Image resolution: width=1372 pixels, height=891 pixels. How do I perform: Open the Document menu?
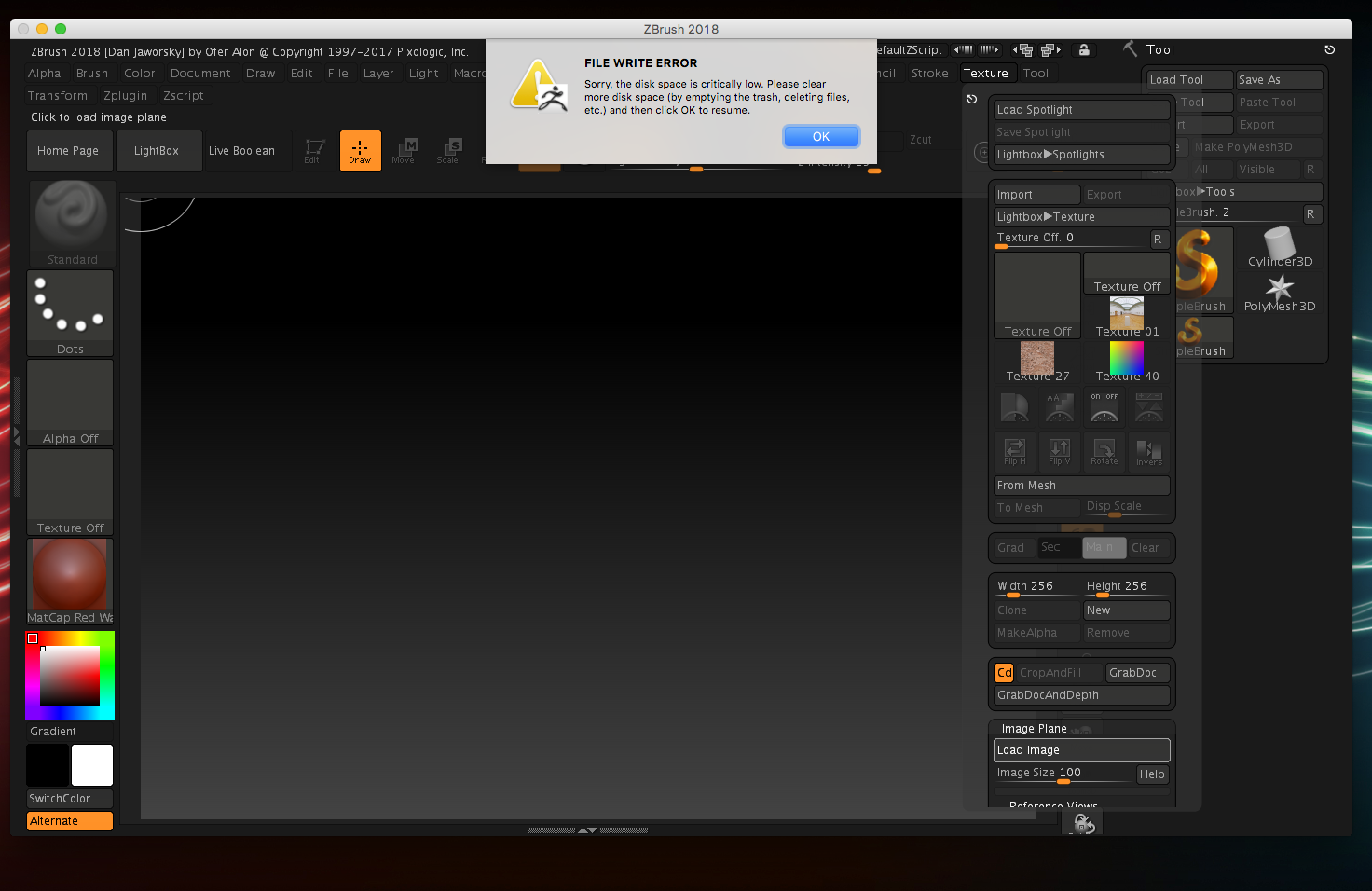200,74
